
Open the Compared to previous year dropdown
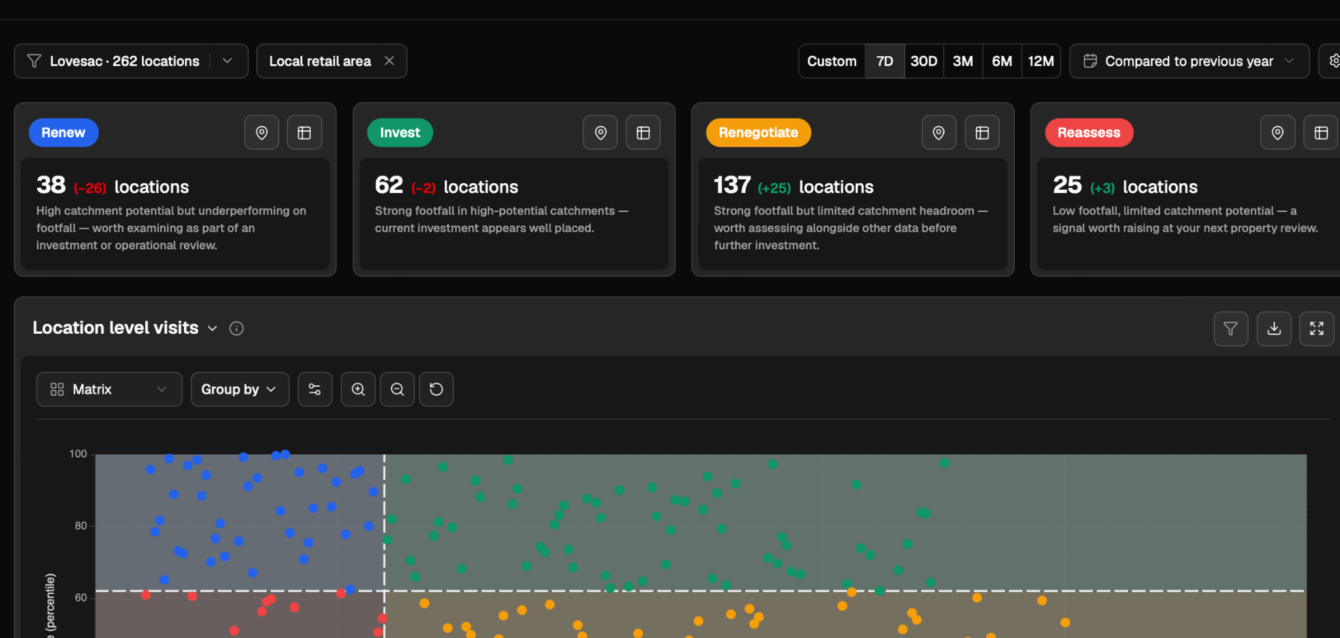(1189, 61)
